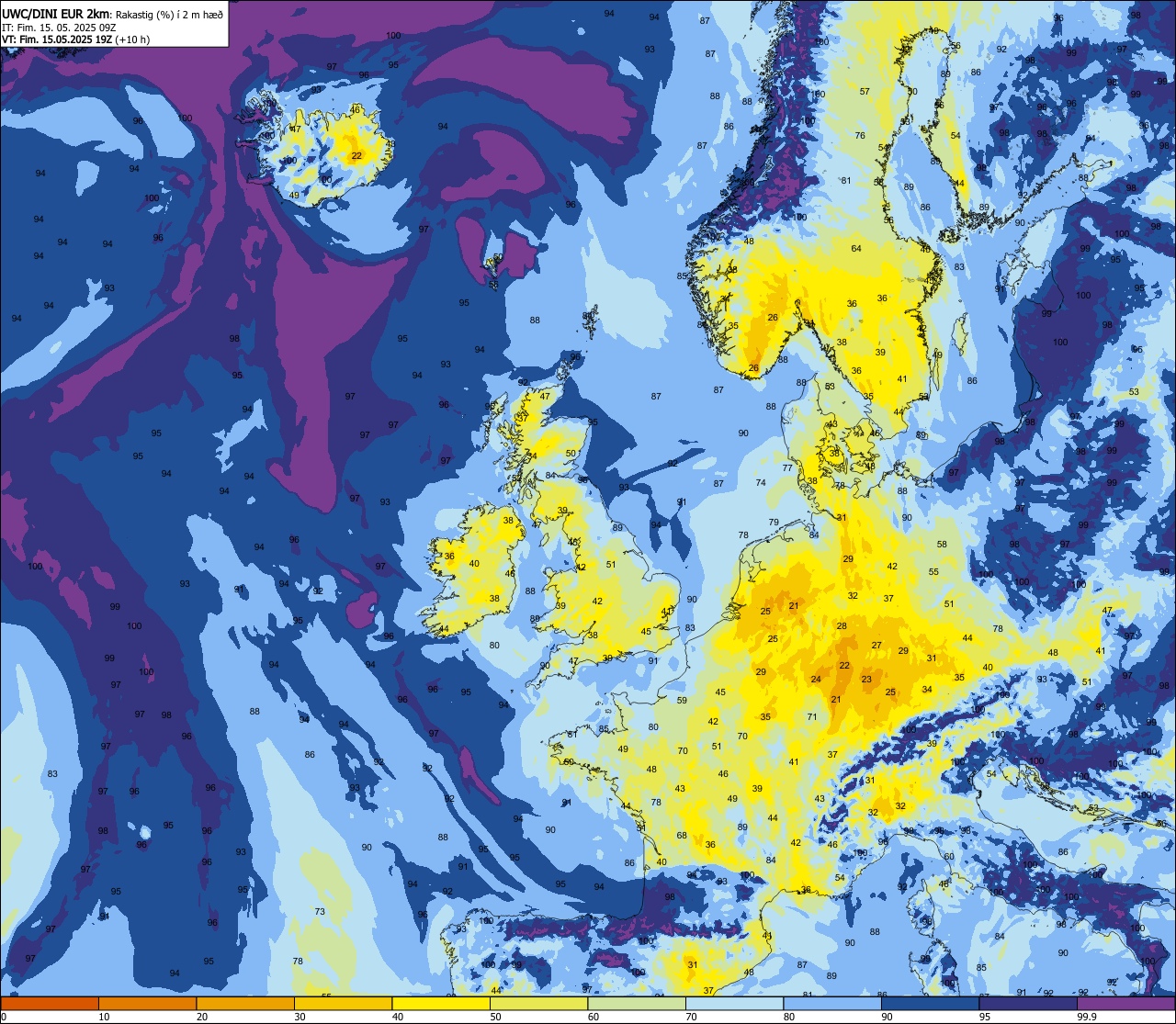
Task: Click the map value '64' on the map
Action: 856,249
